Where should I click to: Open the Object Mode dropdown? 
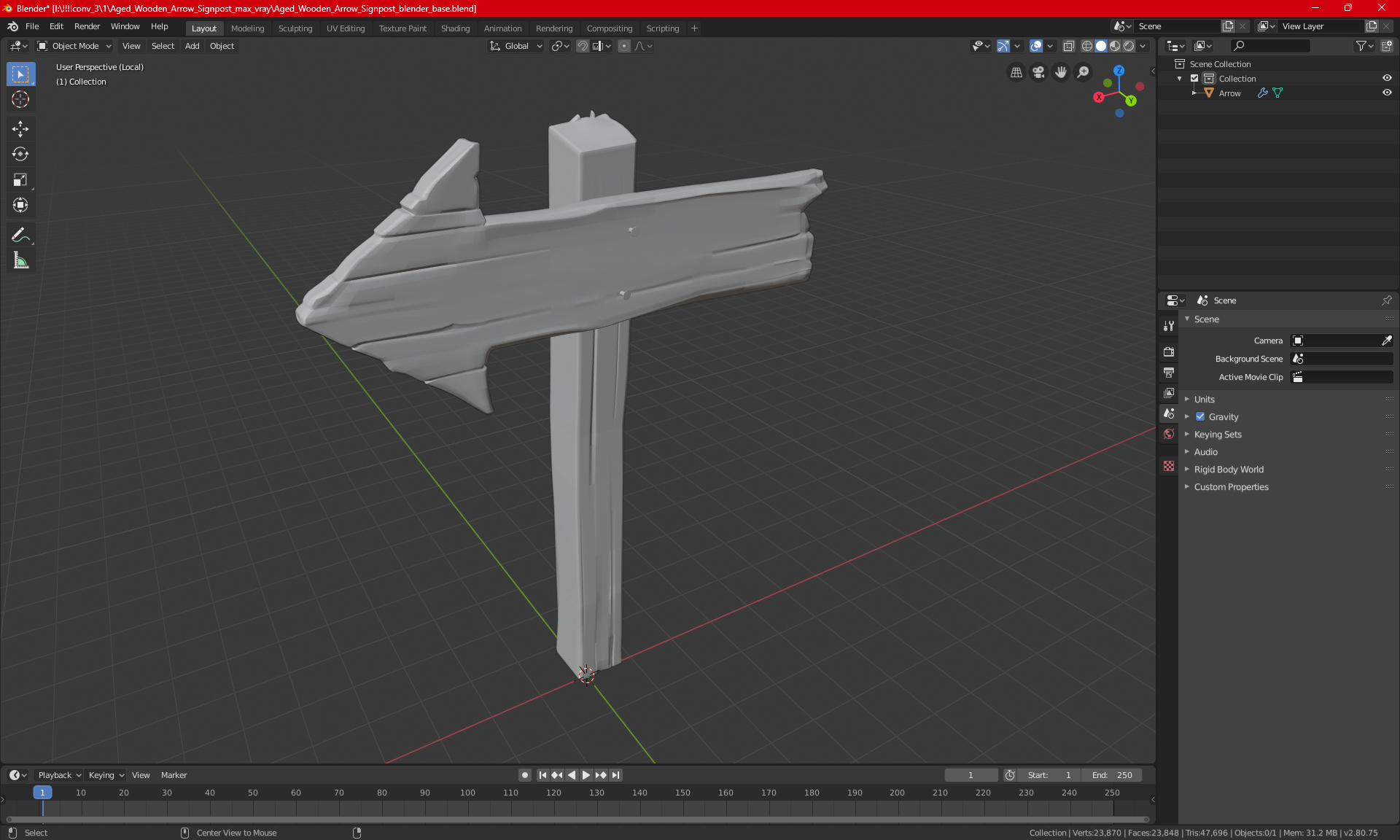tap(74, 46)
